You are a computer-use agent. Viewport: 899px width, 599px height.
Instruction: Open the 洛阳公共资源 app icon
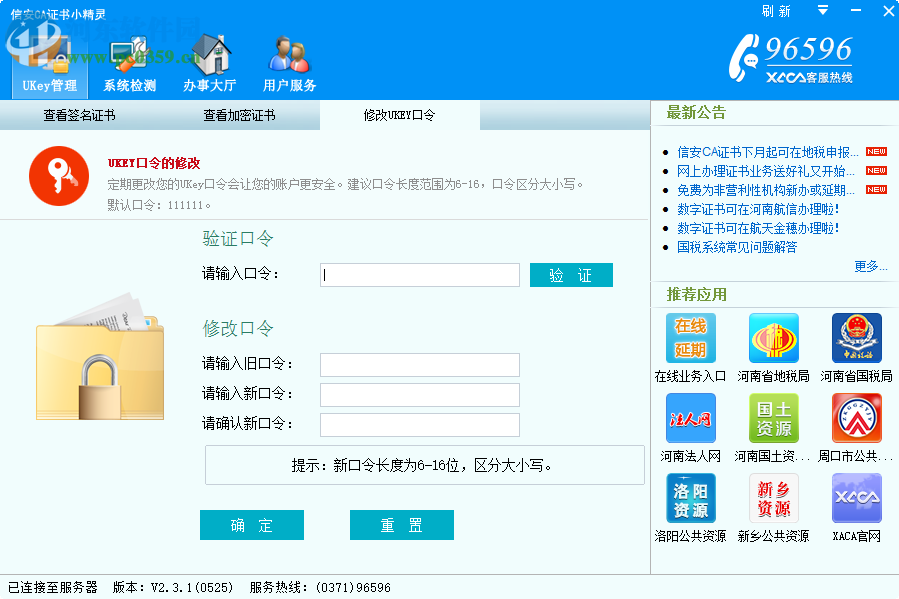(x=690, y=498)
